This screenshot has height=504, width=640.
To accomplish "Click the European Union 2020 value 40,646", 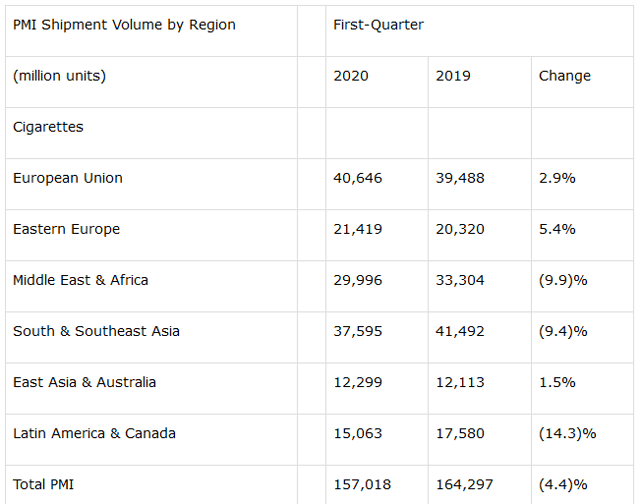I will coord(358,178).
